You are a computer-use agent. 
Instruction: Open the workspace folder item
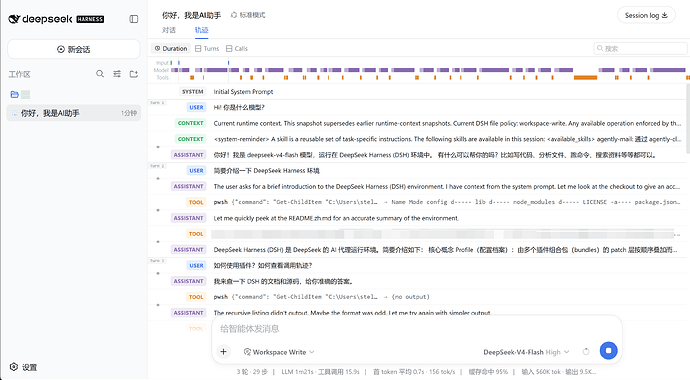tap(20, 94)
